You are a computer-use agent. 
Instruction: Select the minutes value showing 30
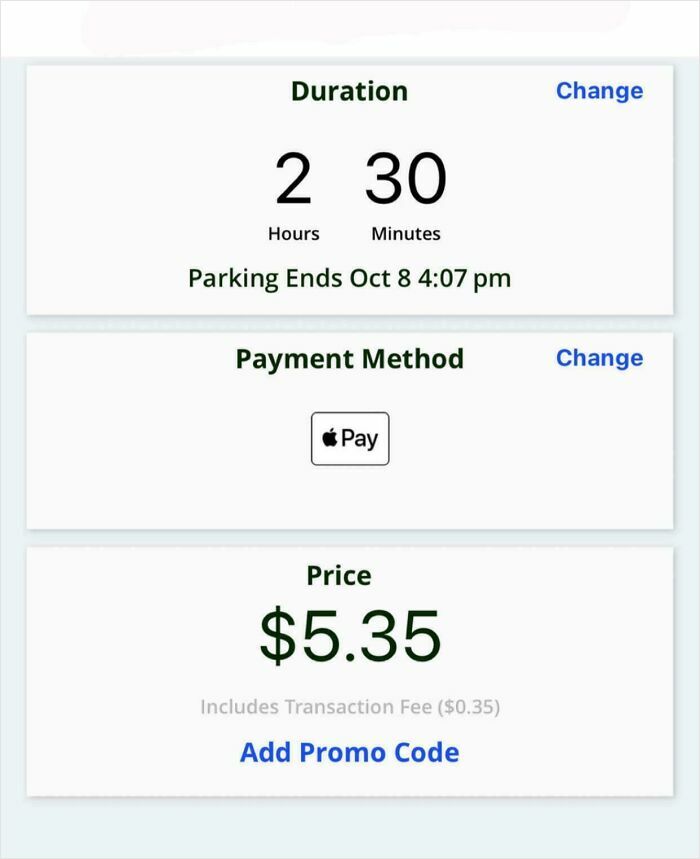tap(405, 180)
